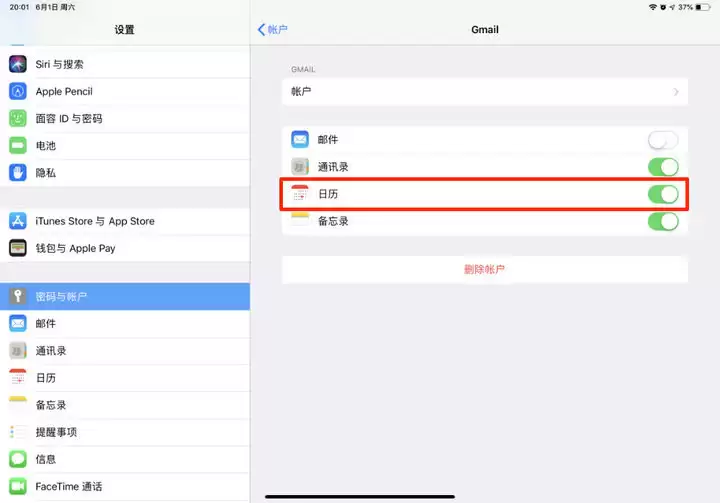Turn off the 备忘录 switch for Gmail

coord(663,221)
